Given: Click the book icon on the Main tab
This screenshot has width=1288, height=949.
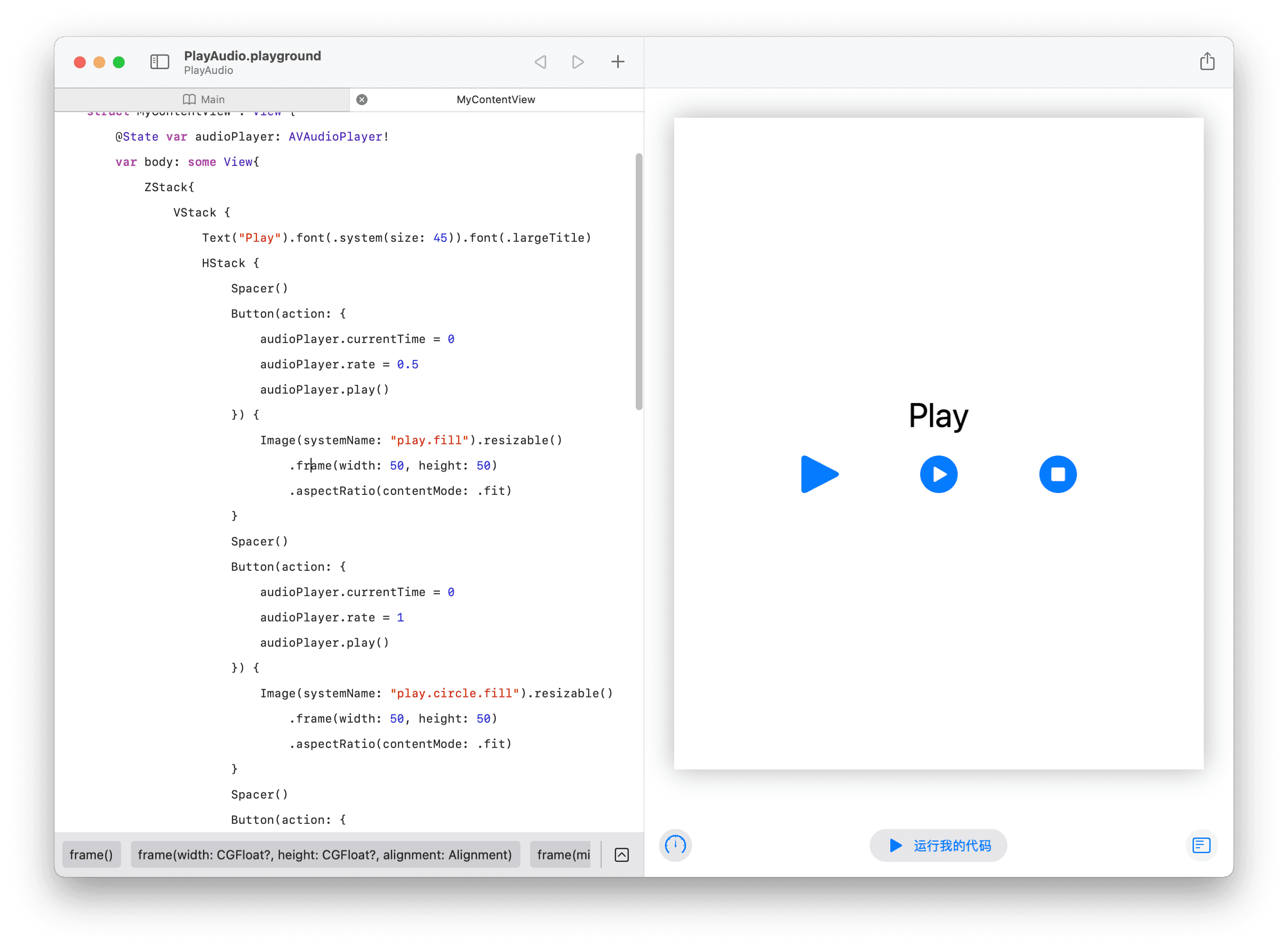Looking at the screenshot, I should pyautogui.click(x=189, y=99).
